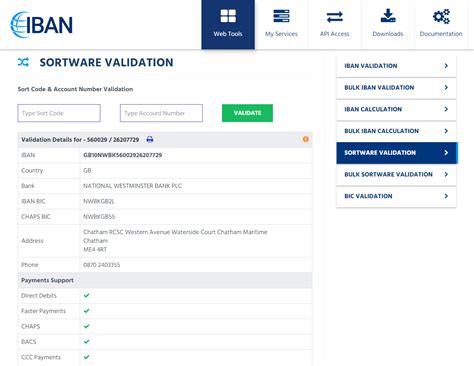
Task: Click the Web Tools grid icon
Action: 228,16
